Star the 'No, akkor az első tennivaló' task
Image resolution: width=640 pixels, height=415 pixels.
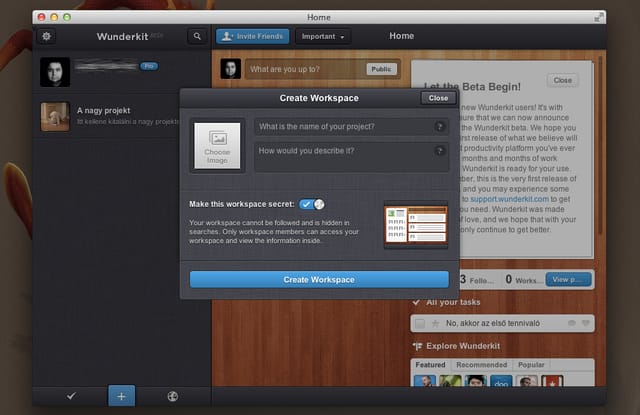pos(436,324)
